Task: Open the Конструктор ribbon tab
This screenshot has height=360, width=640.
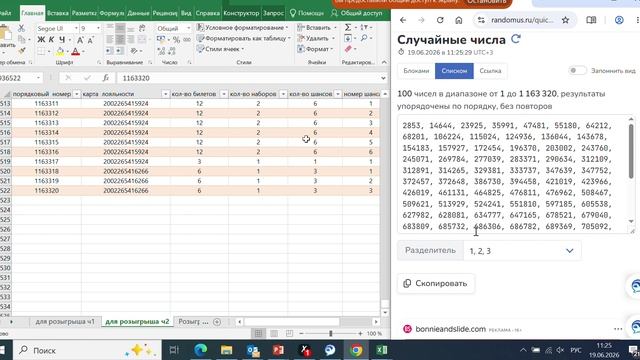Action: [x=241, y=13]
